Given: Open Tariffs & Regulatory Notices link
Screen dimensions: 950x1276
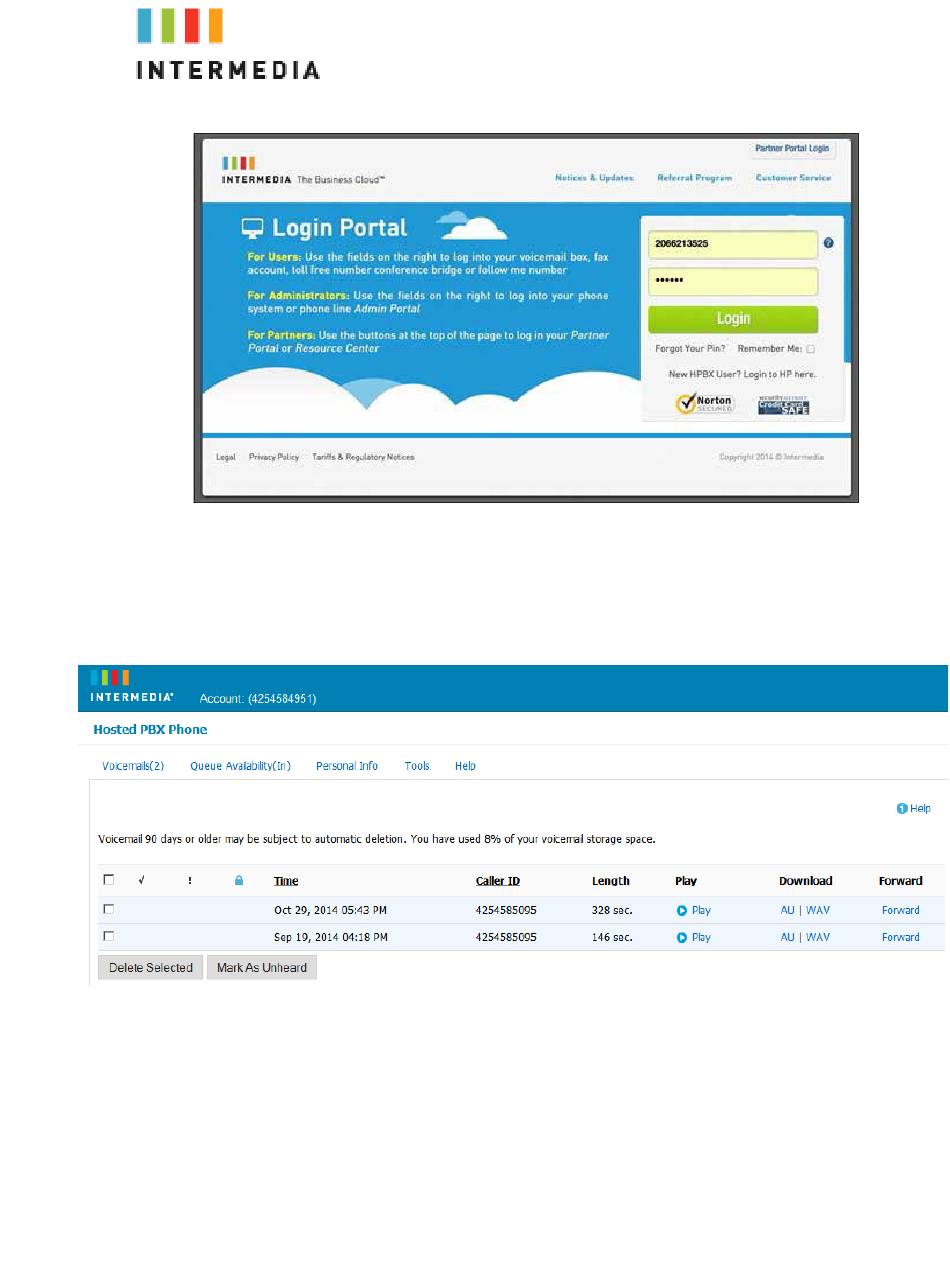Looking at the screenshot, I should pyautogui.click(x=363, y=457).
